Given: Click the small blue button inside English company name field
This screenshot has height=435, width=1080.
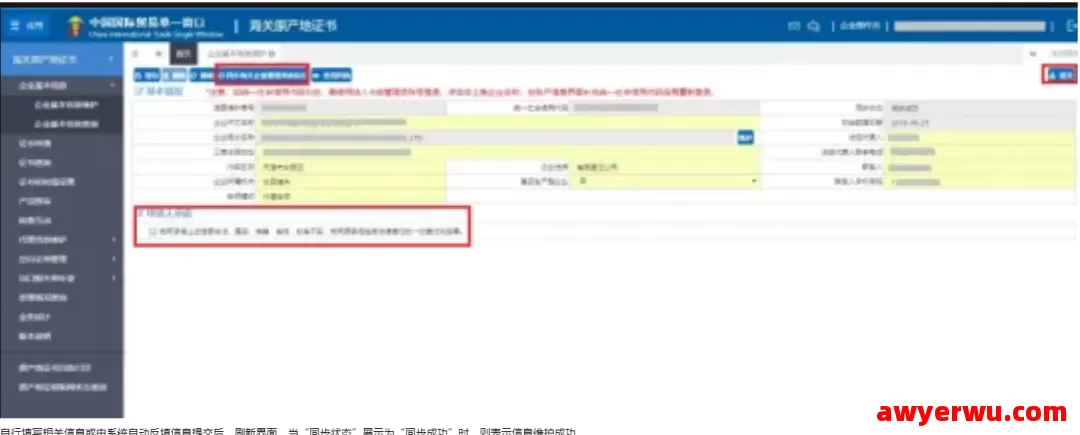Looking at the screenshot, I should 745,137.
